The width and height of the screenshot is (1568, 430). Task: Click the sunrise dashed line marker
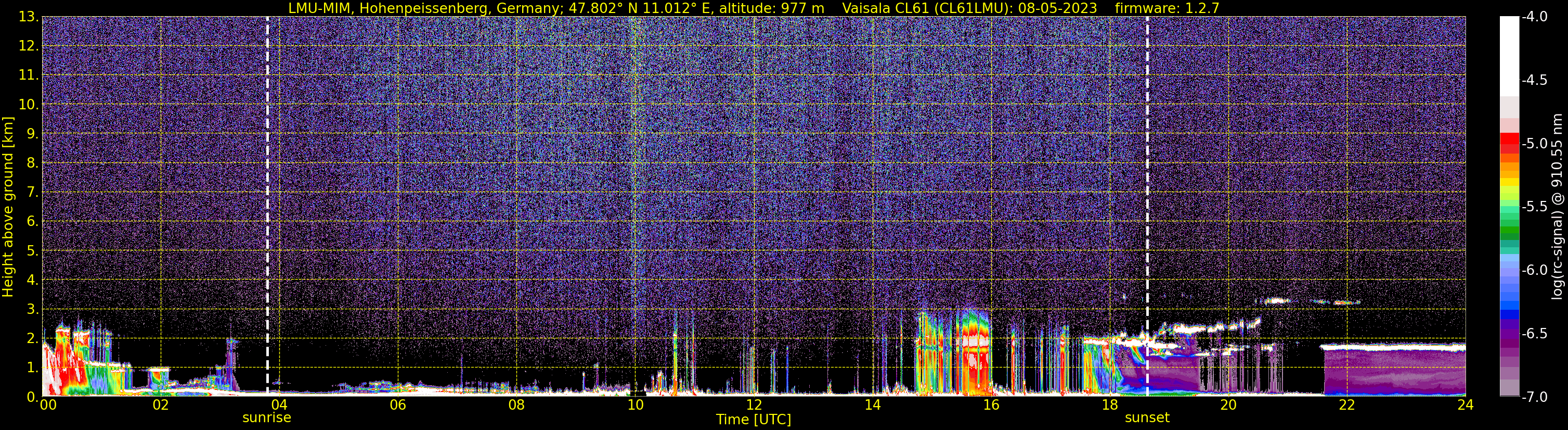pyautogui.click(x=267, y=206)
